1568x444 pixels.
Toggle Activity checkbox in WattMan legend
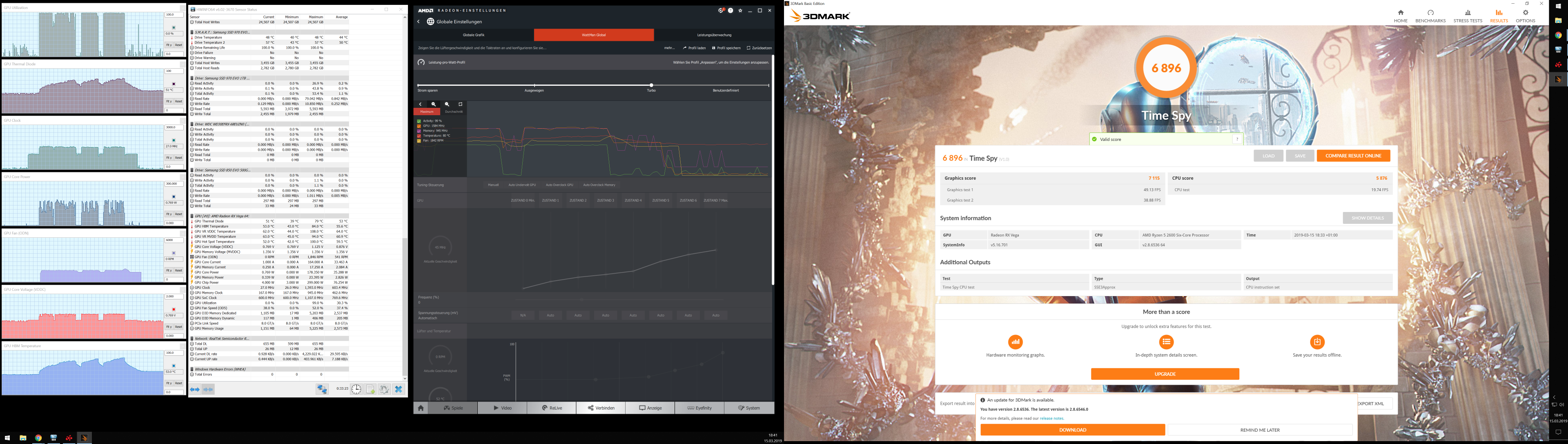coord(419,120)
